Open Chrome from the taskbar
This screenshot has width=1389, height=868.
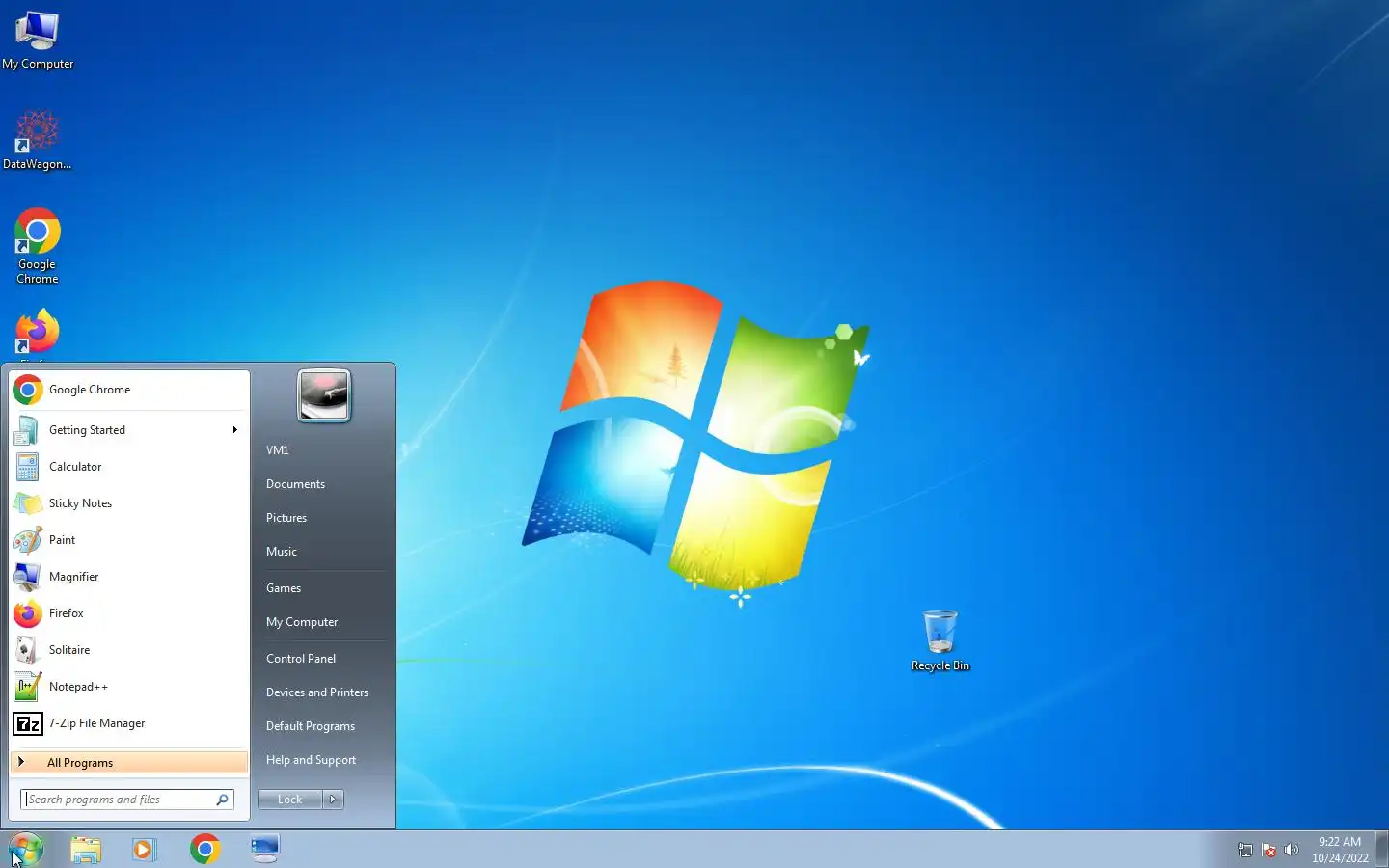click(204, 849)
